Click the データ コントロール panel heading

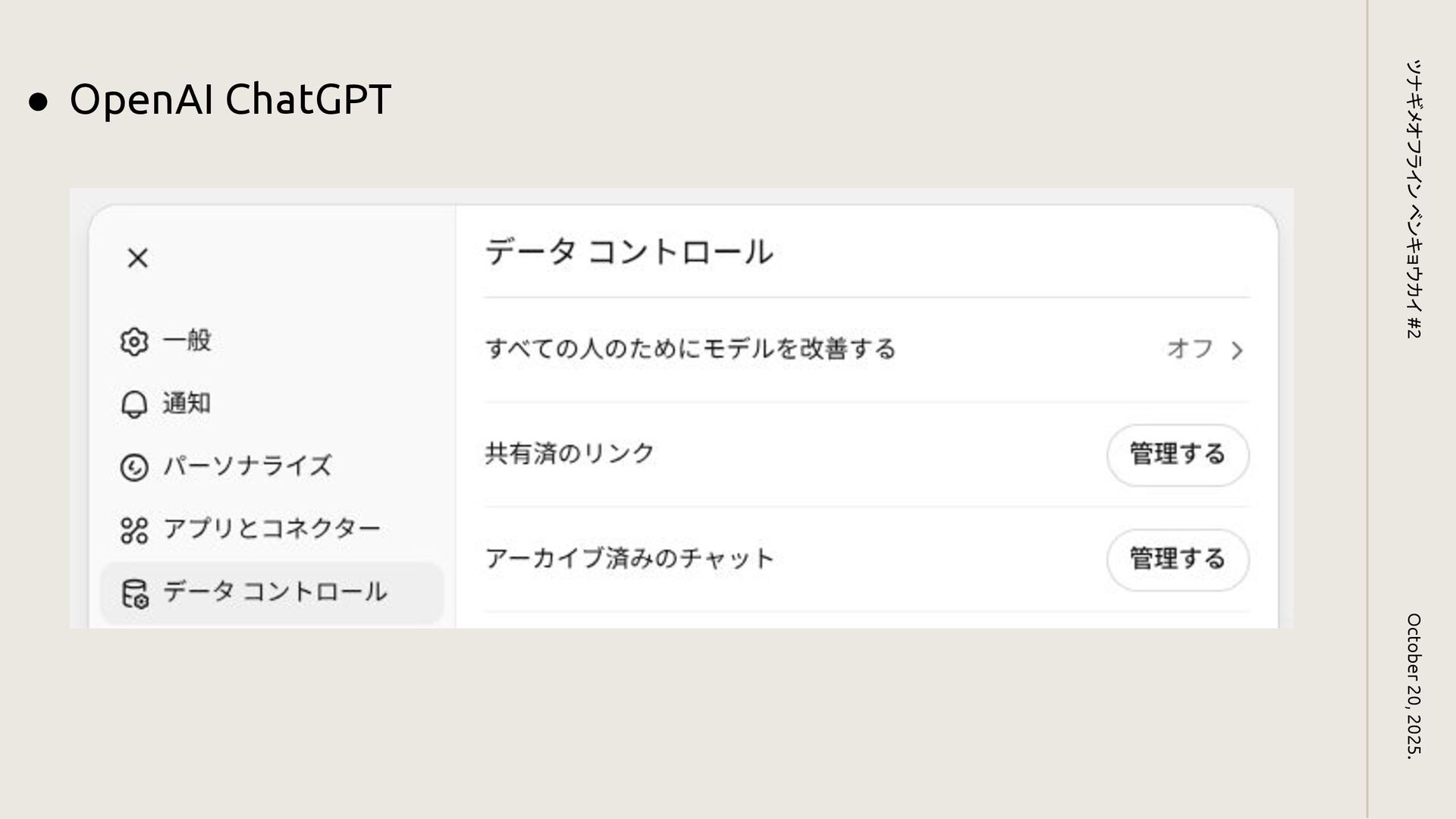click(x=629, y=252)
